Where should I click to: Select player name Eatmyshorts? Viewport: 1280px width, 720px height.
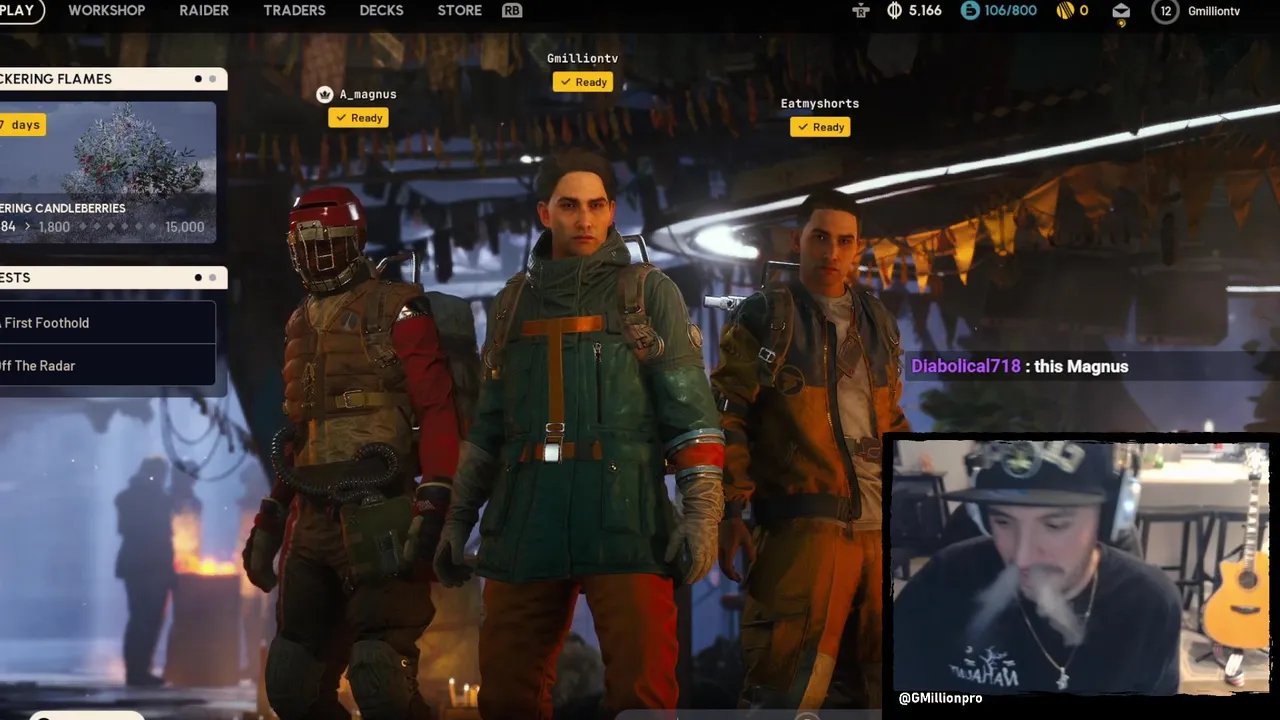tap(820, 103)
